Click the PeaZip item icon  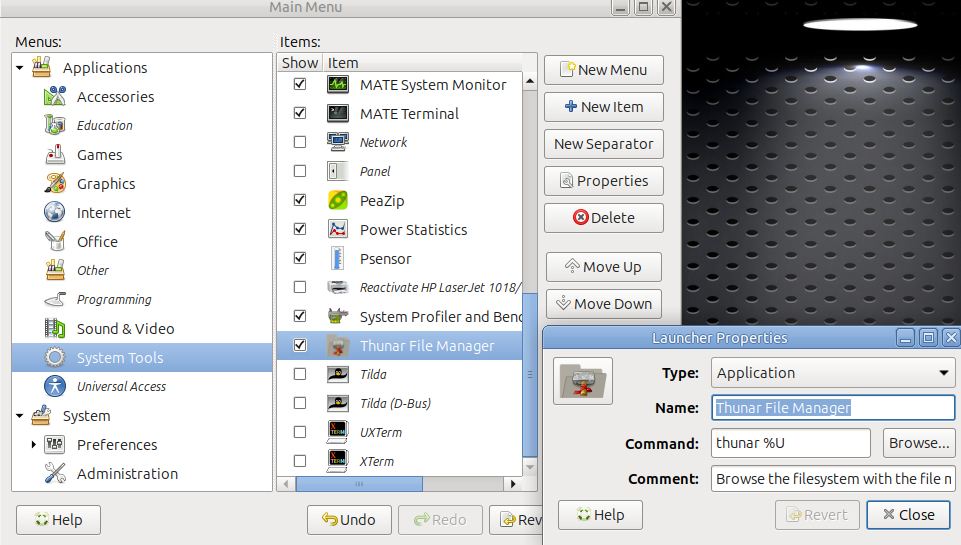coord(338,200)
